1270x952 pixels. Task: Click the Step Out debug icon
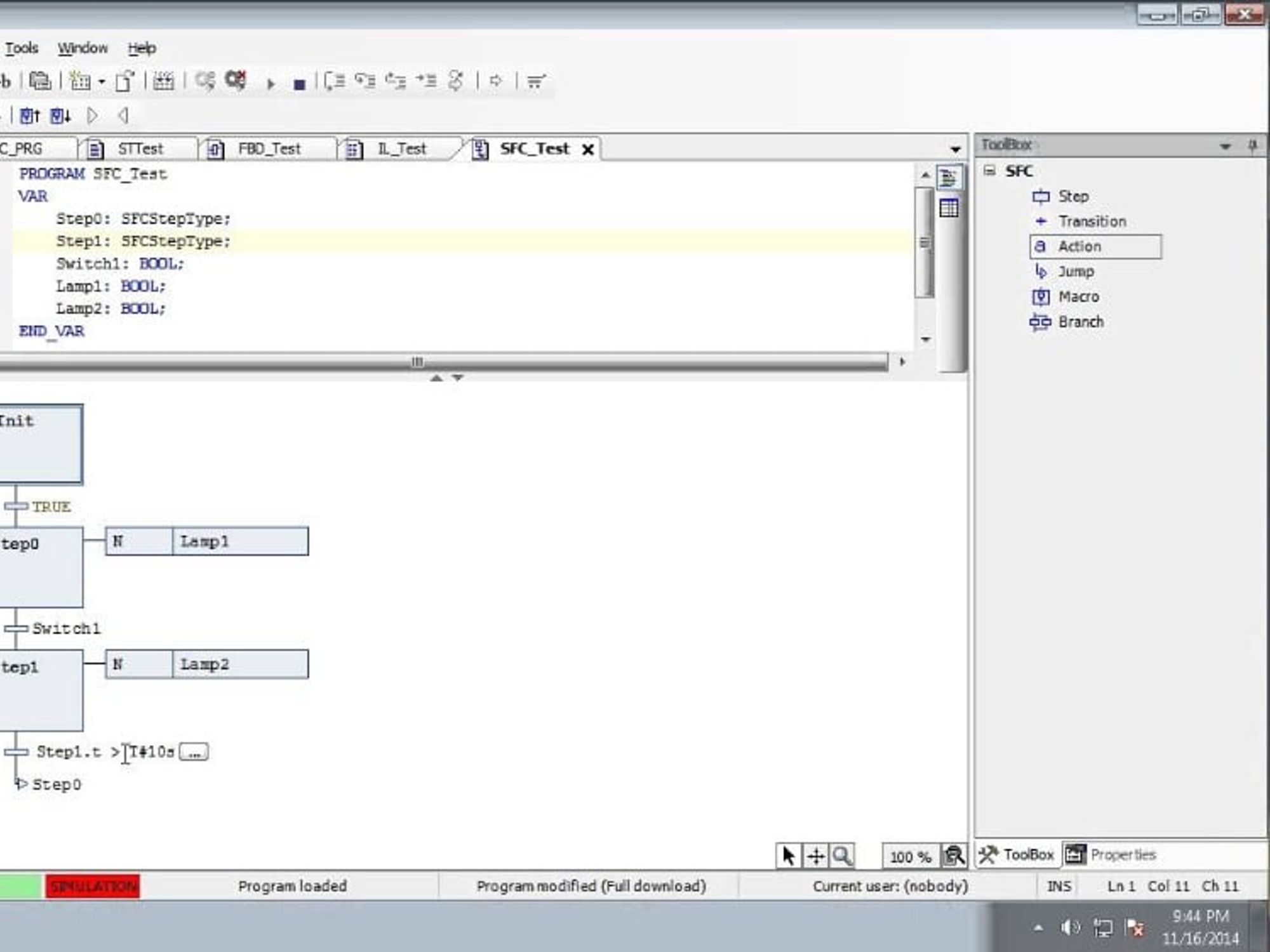tap(396, 81)
